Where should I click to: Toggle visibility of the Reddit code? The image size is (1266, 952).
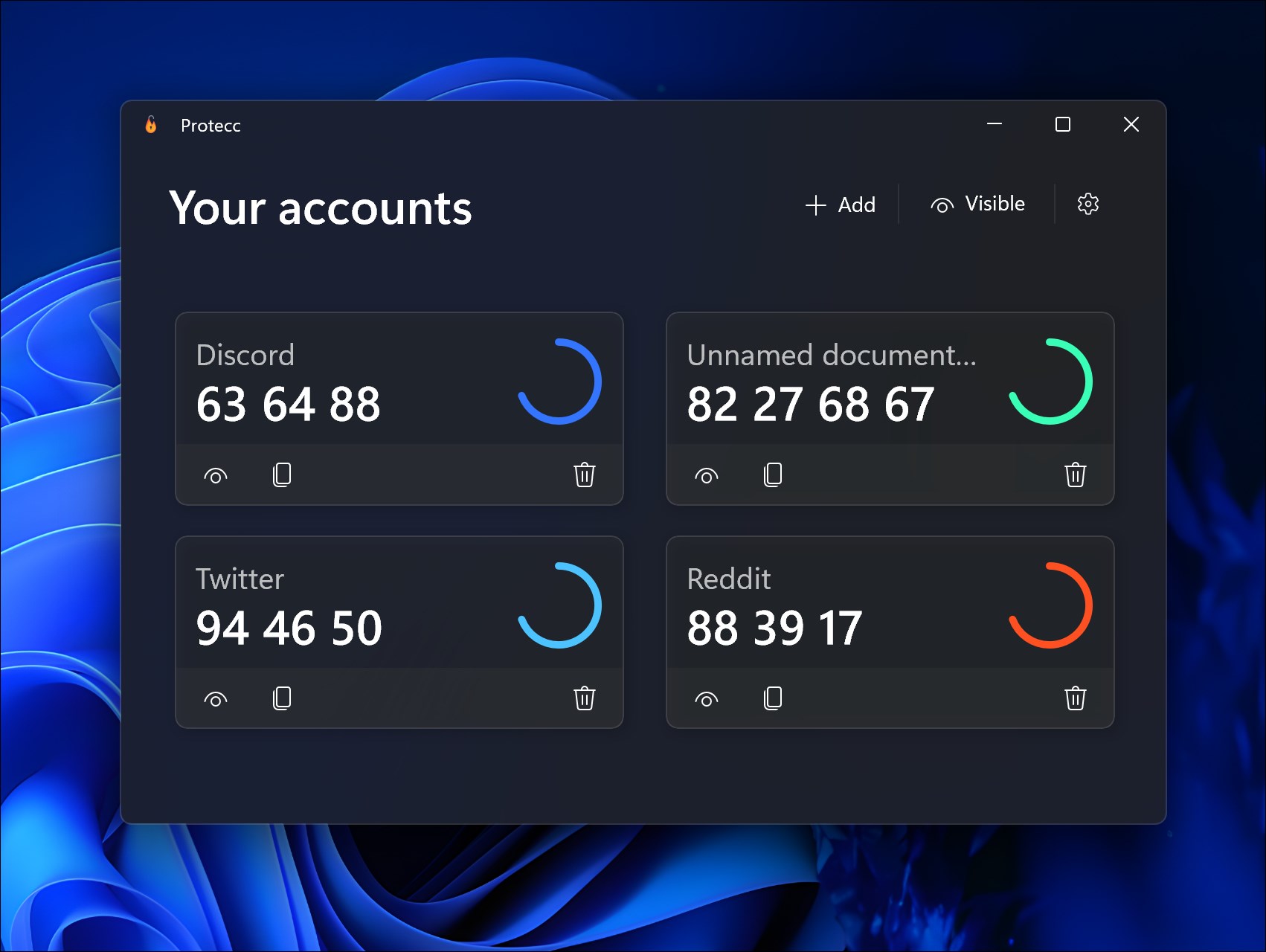tap(707, 698)
